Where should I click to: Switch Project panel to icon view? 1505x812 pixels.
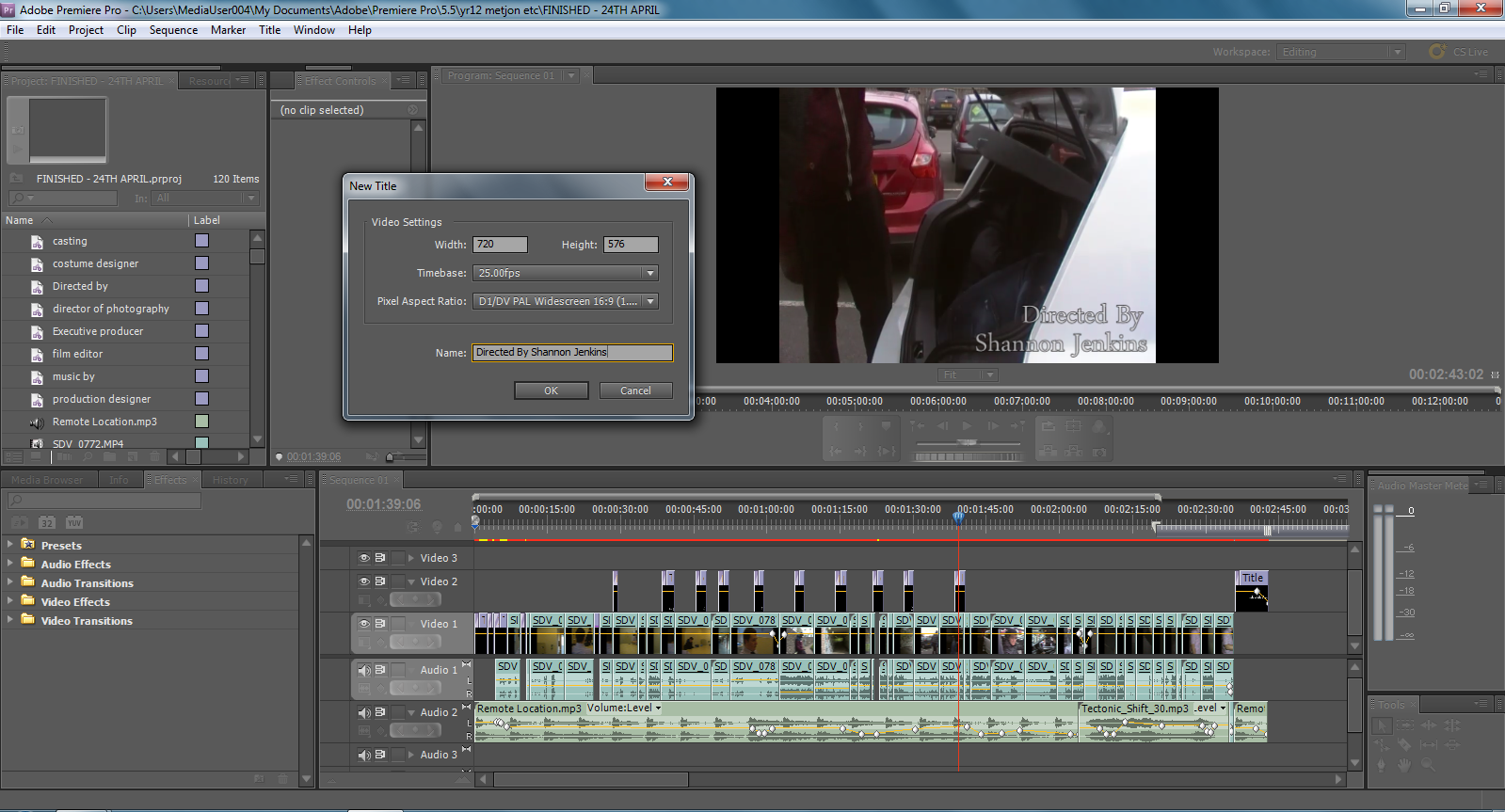point(36,456)
